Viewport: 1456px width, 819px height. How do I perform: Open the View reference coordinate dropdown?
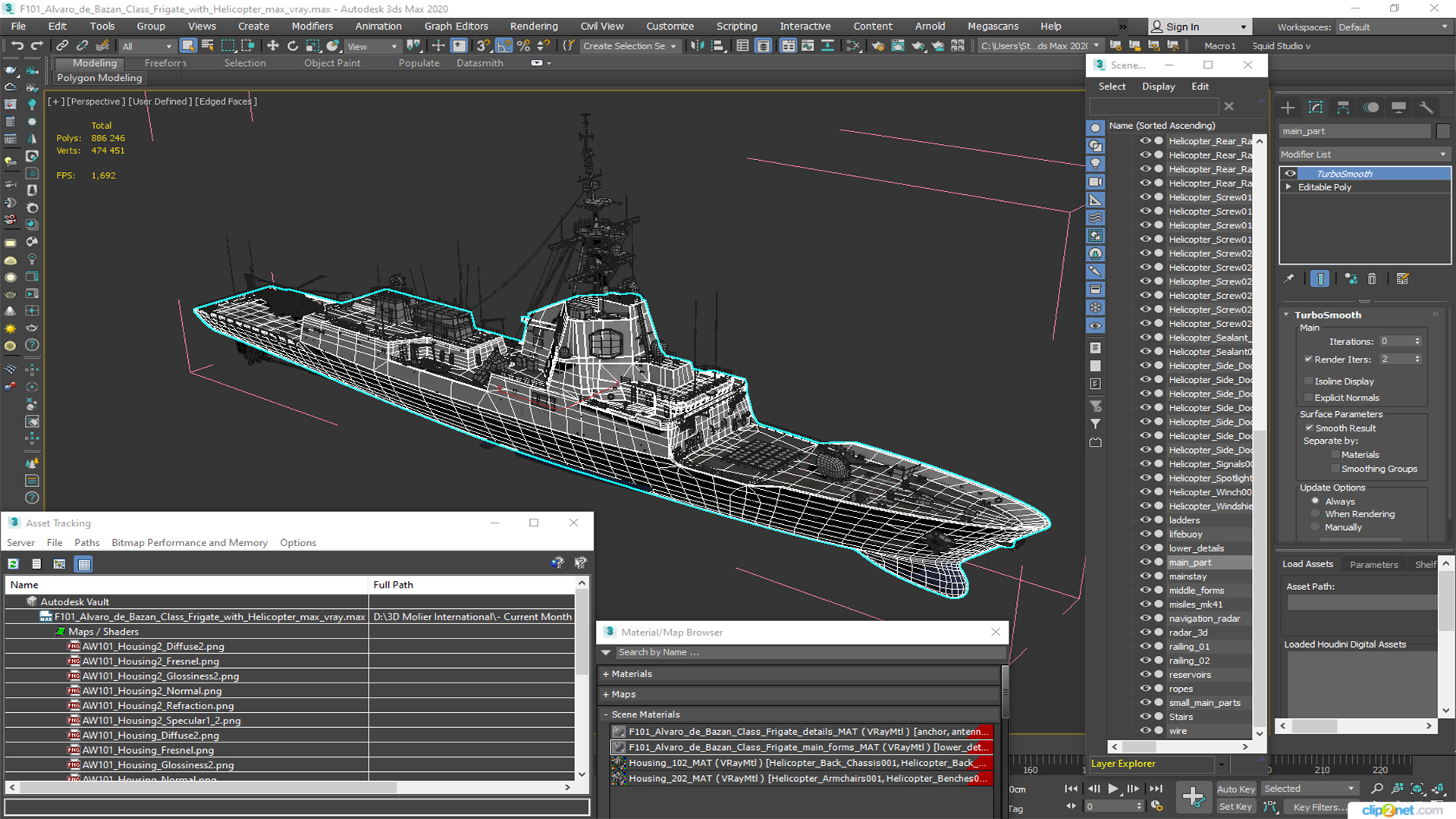point(372,46)
